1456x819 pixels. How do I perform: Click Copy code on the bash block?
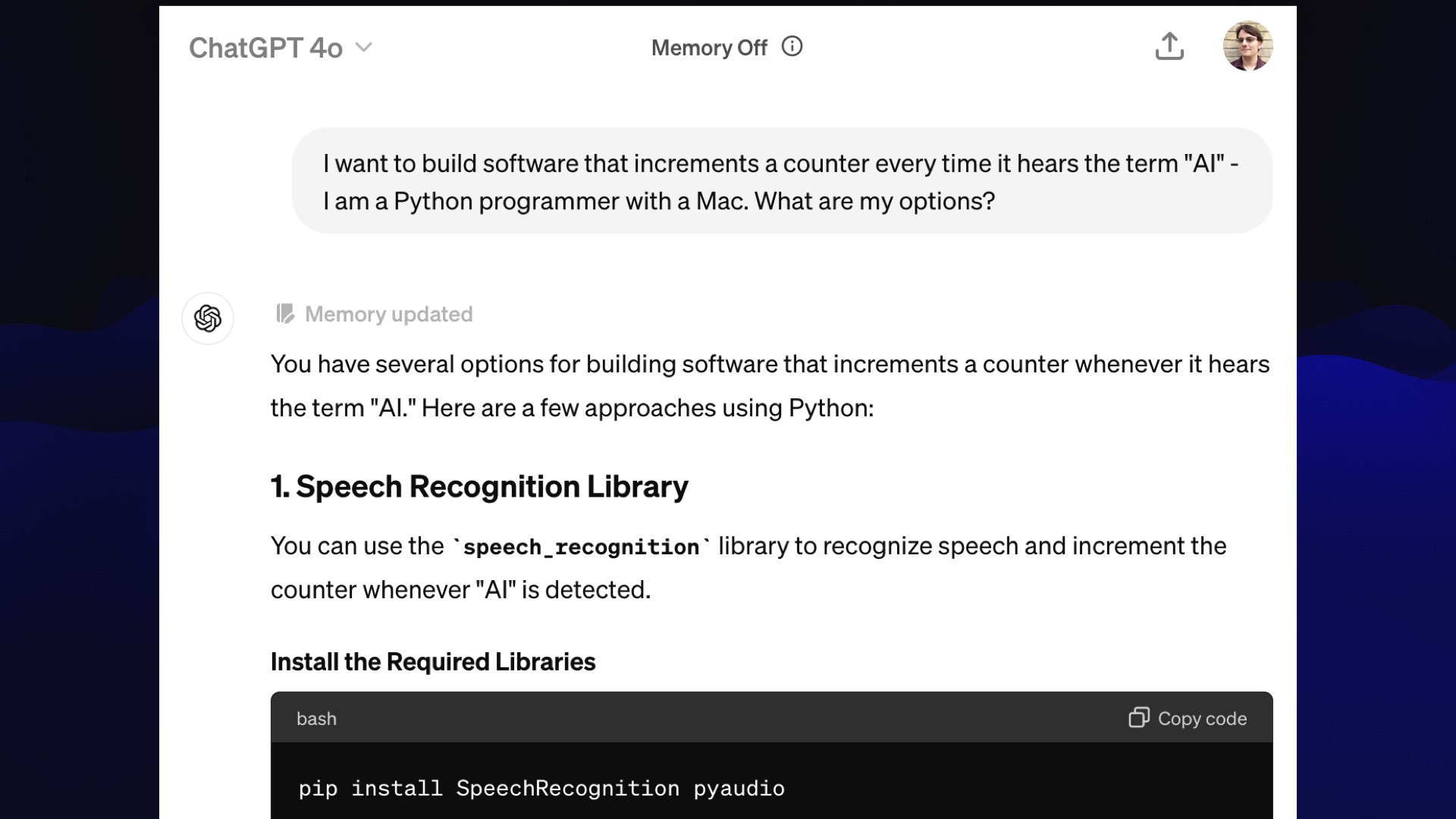(1188, 718)
